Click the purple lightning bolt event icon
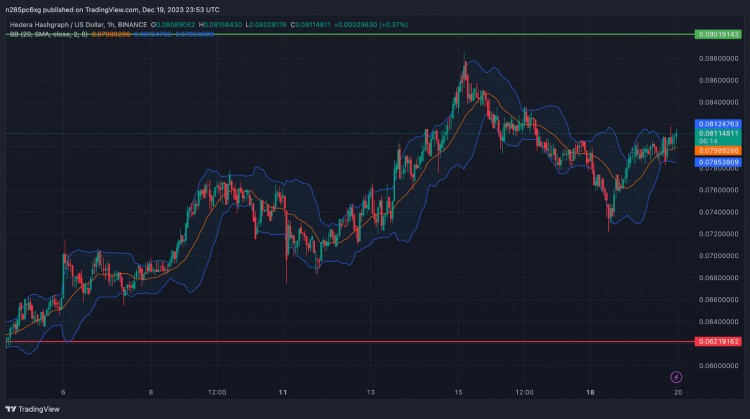 [677, 376]
